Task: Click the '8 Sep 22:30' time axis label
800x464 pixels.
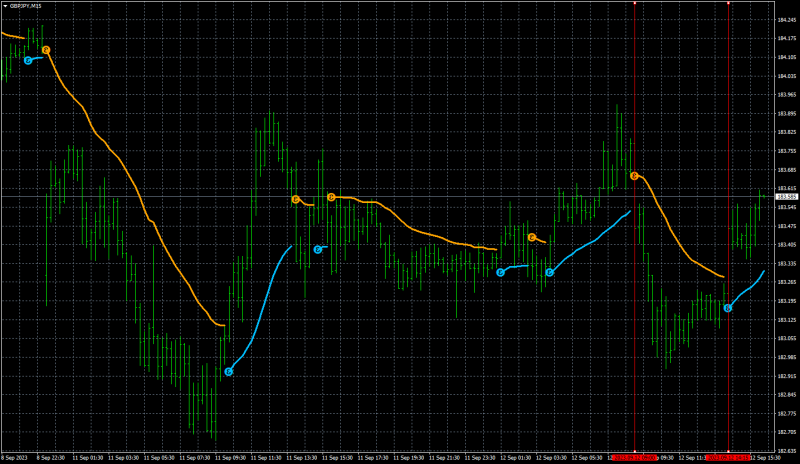Action: tap(51, 458)
